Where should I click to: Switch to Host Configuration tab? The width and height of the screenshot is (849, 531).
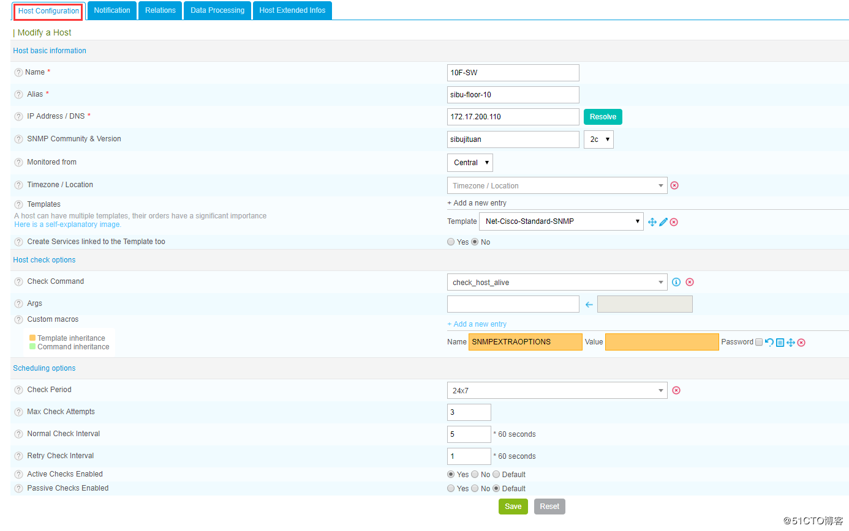tap(48, 11)
